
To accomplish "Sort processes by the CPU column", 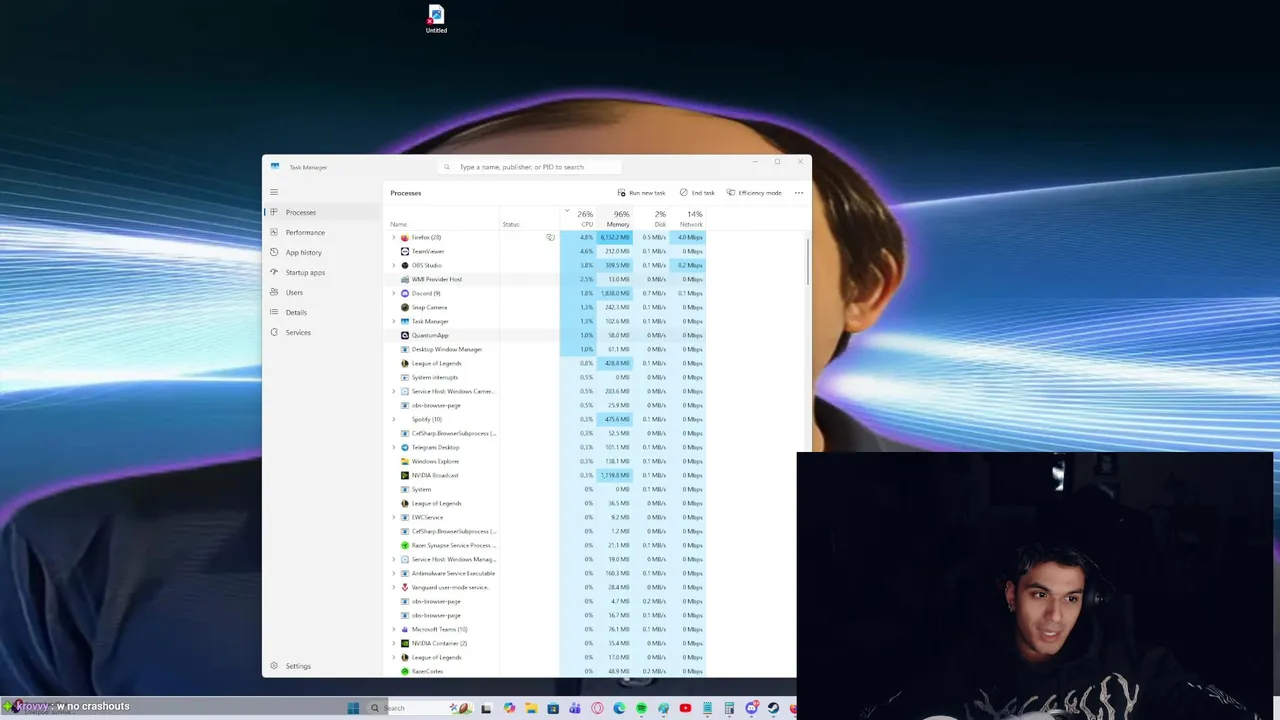I will (x=578, y=218).
